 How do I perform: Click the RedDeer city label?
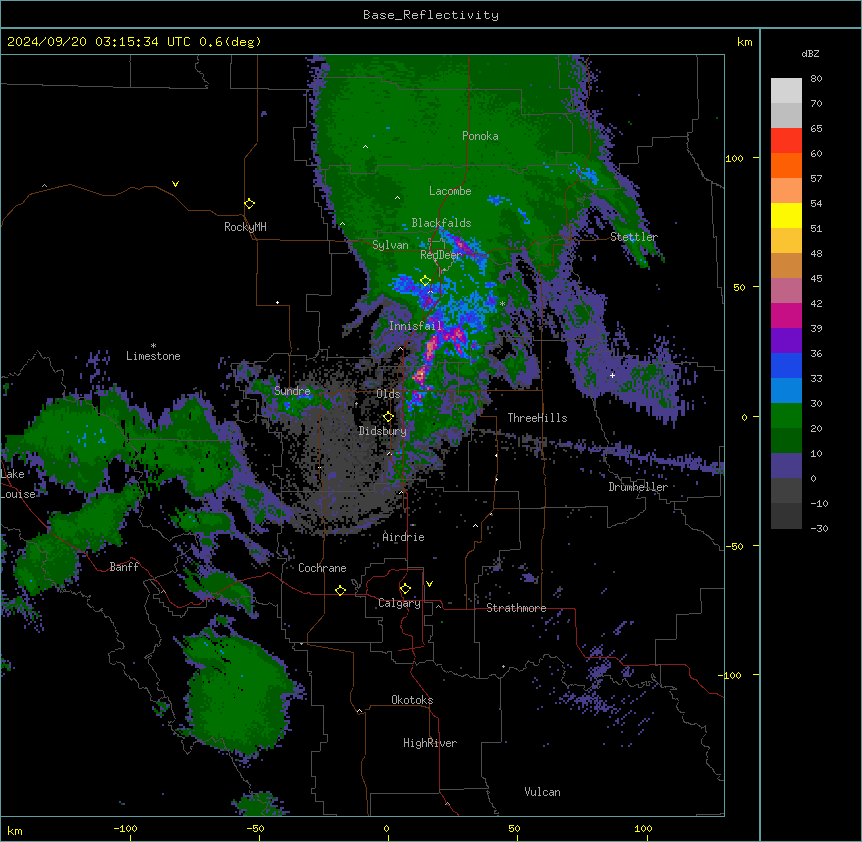pyautogui.click(x=441, y=255)
